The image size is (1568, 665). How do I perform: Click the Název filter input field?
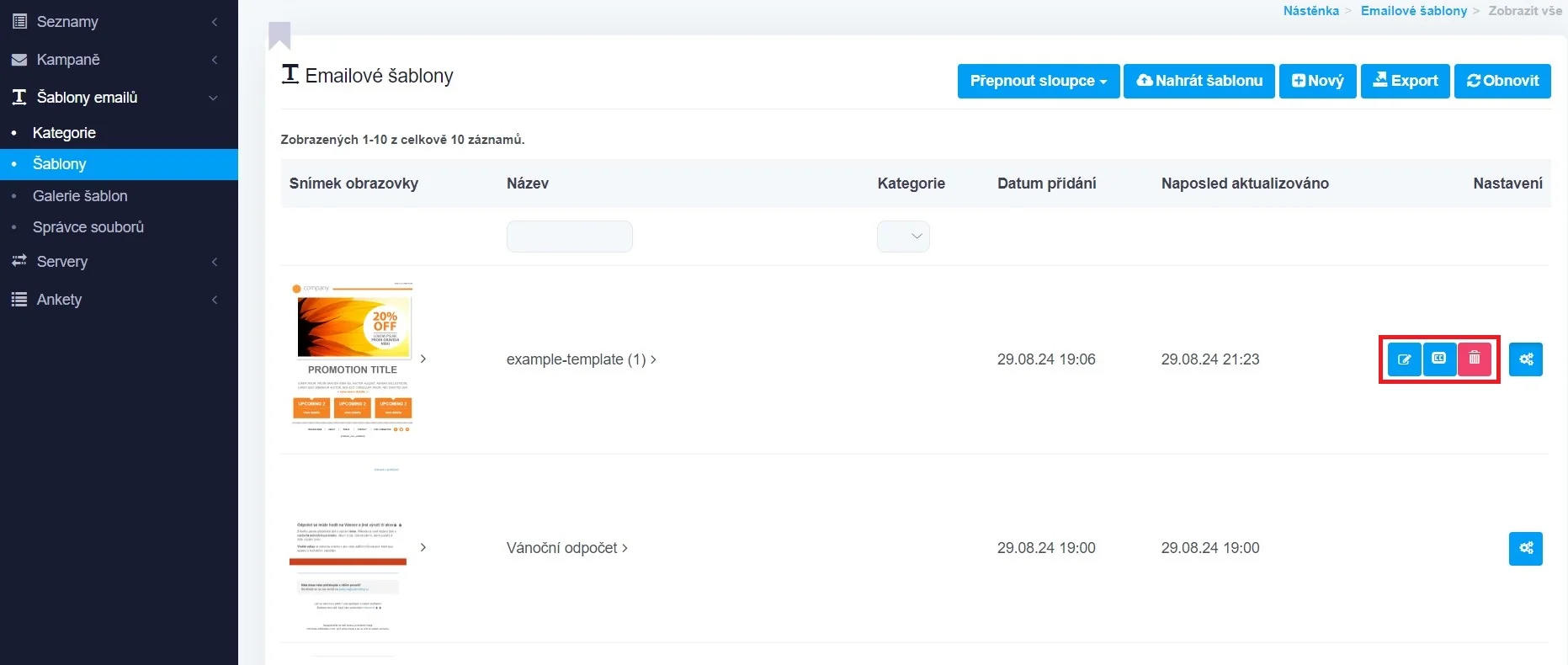(x=569, y=237)
